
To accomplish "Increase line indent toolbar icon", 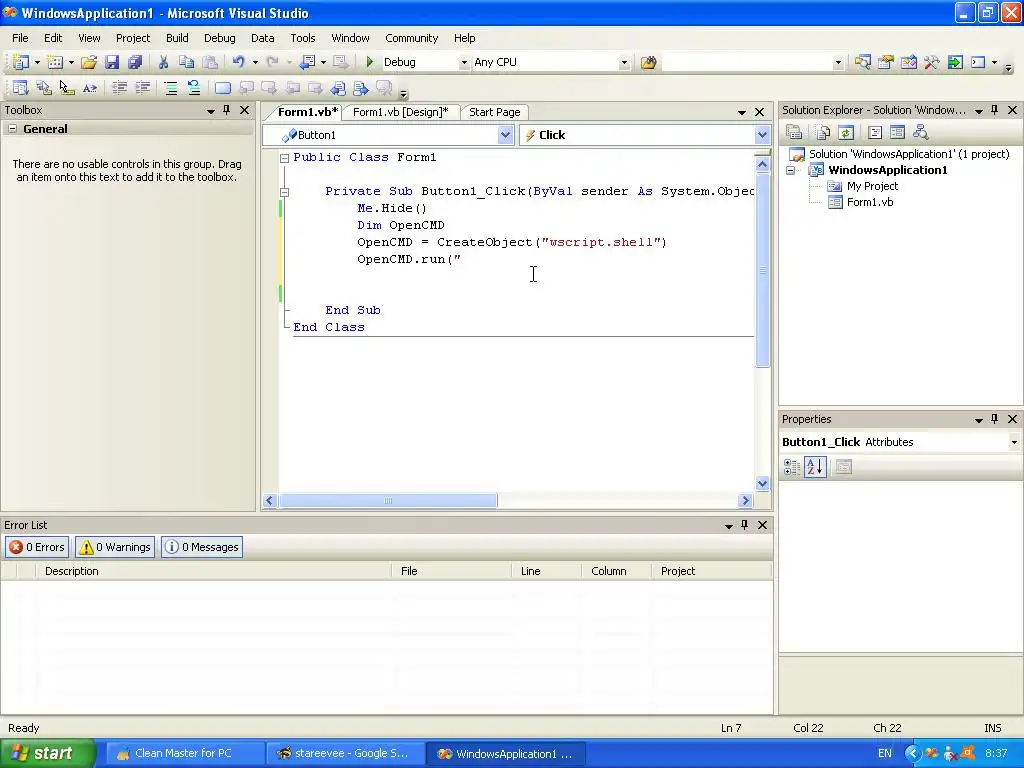I will 142,88.
